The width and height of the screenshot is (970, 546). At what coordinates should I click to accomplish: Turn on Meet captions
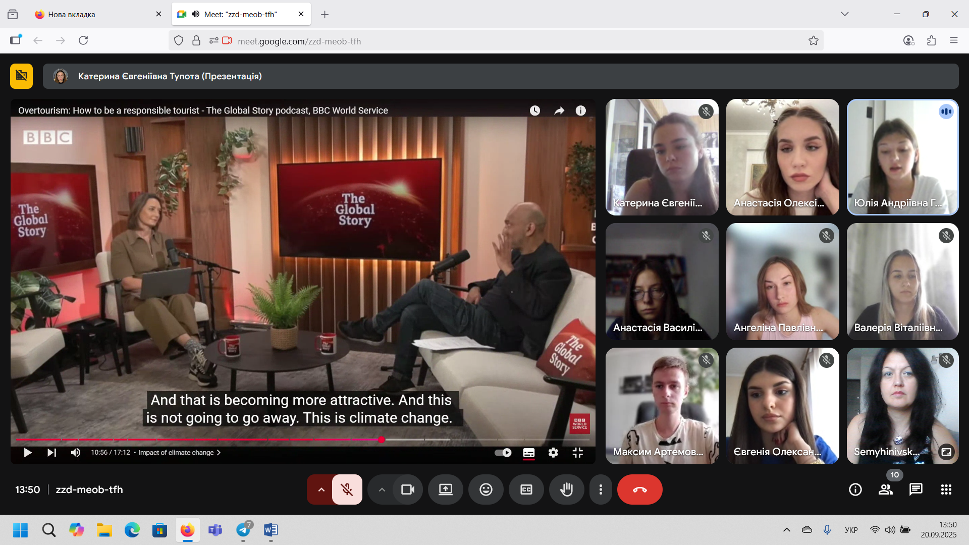(x=526, y=489)
